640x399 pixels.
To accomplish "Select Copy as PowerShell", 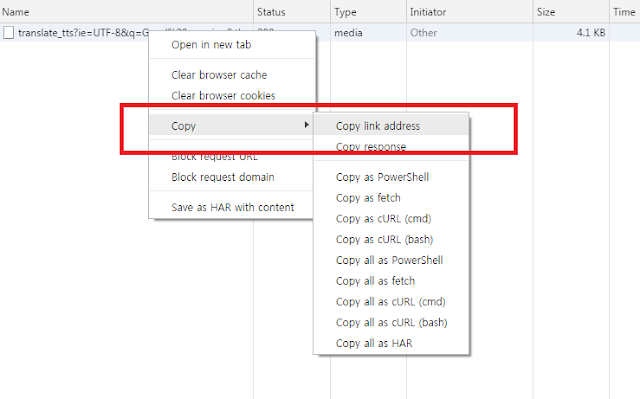I will [x=391, y=177].
